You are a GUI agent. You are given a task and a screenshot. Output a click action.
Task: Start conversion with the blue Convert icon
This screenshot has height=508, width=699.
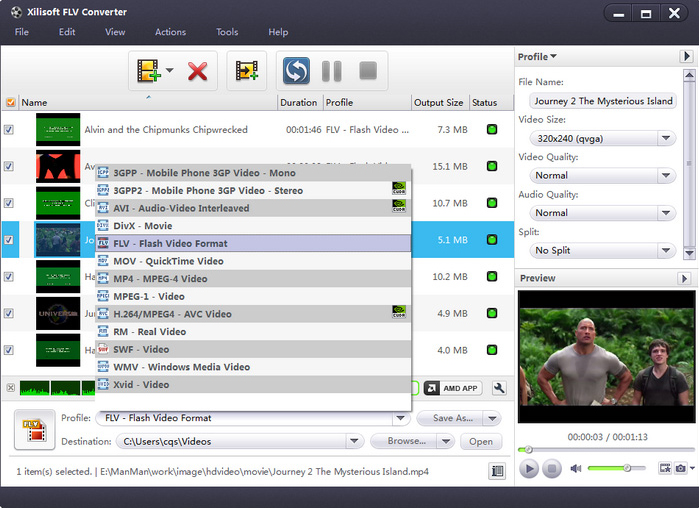pyautogui.click(x=296, y=71)
